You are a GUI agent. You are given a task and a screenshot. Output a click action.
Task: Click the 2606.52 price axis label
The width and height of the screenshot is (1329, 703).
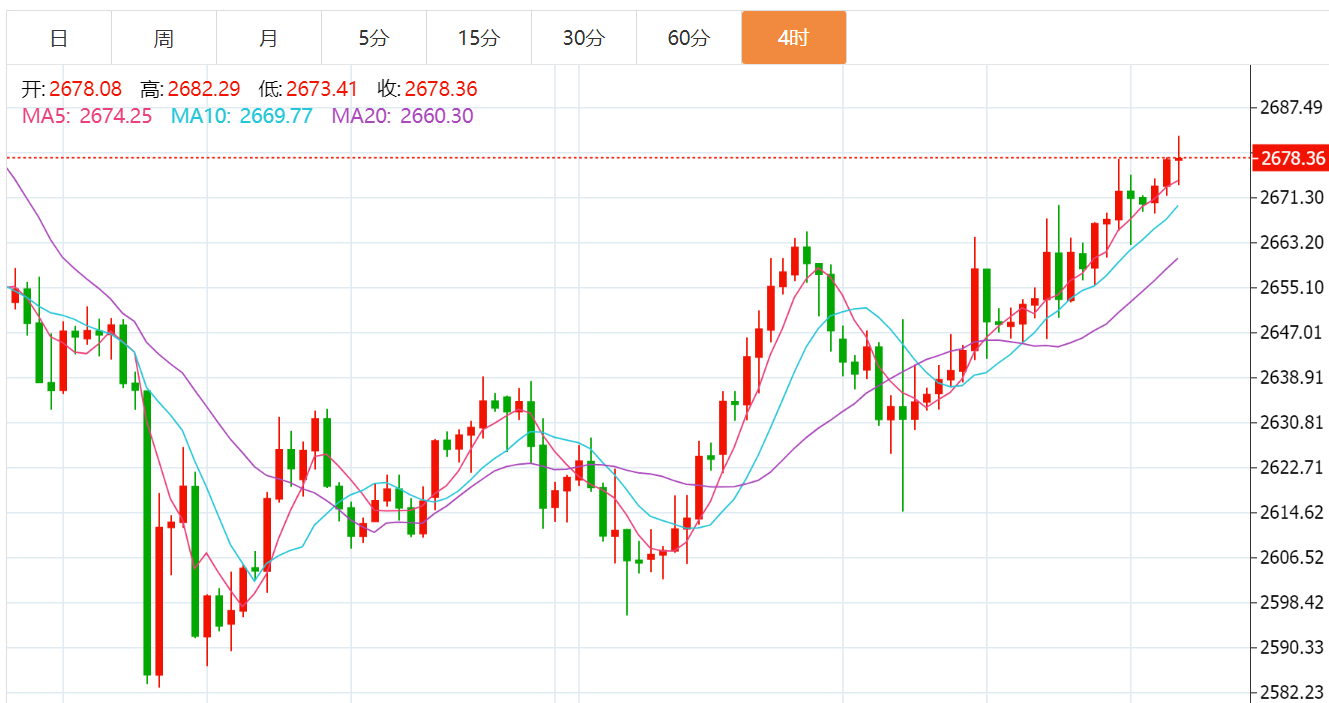tap(1293, 557)
